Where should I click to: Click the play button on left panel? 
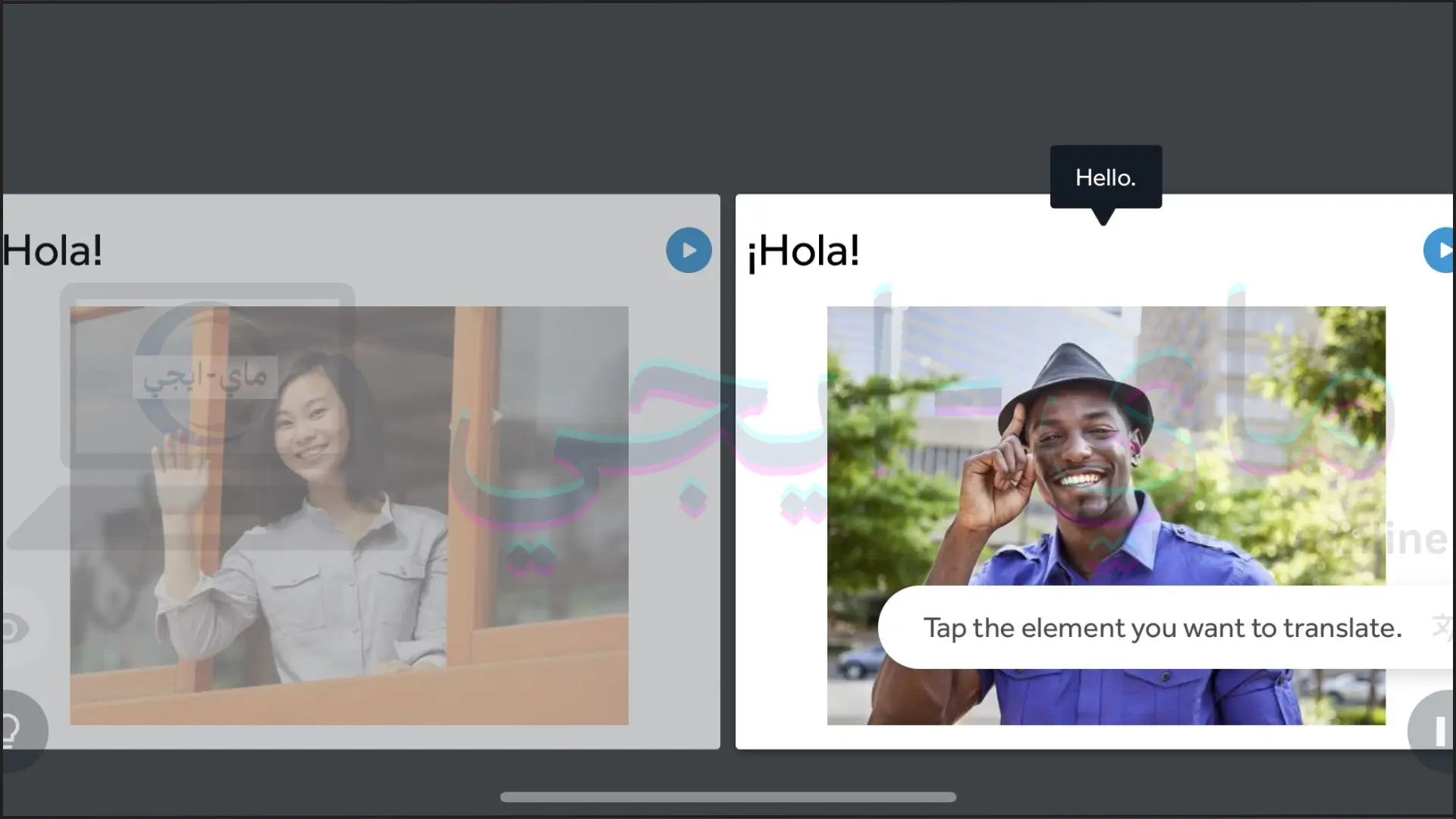click(689, 250)
